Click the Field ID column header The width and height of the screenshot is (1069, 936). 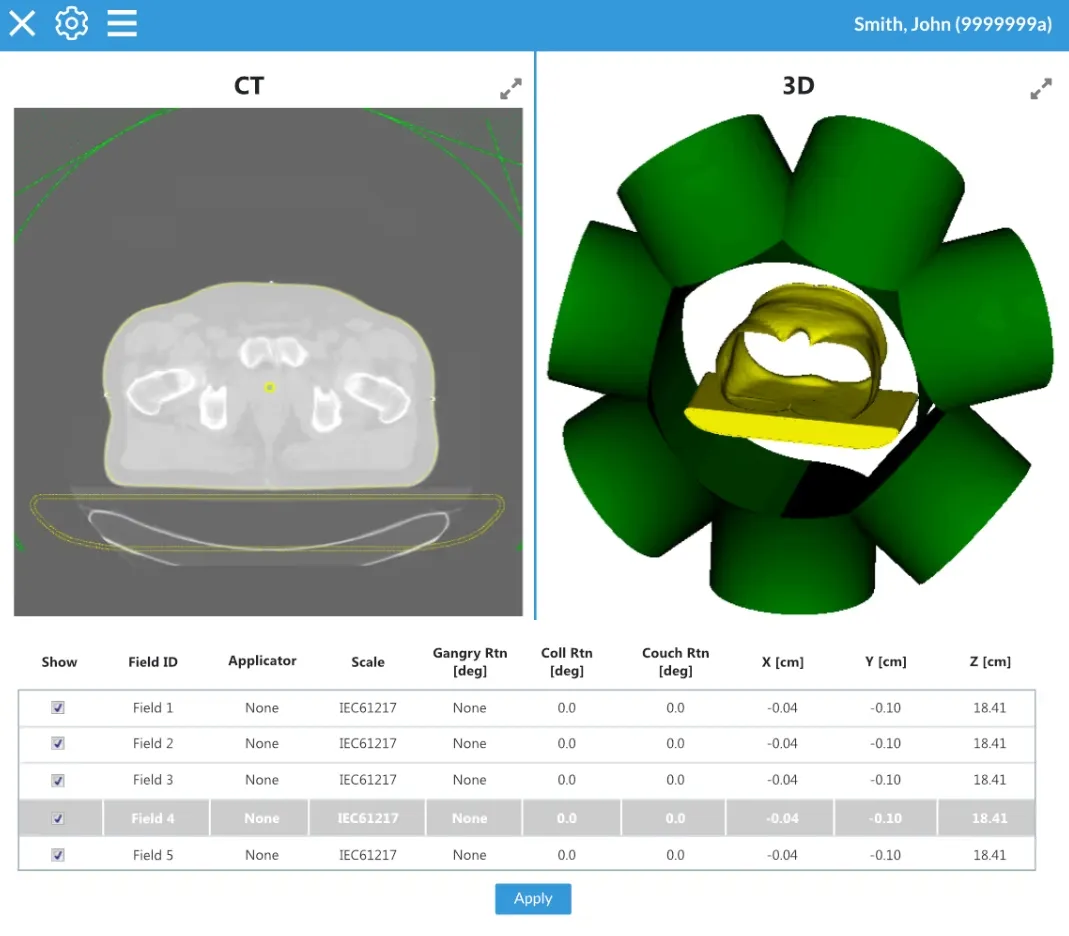coord(153,662)
